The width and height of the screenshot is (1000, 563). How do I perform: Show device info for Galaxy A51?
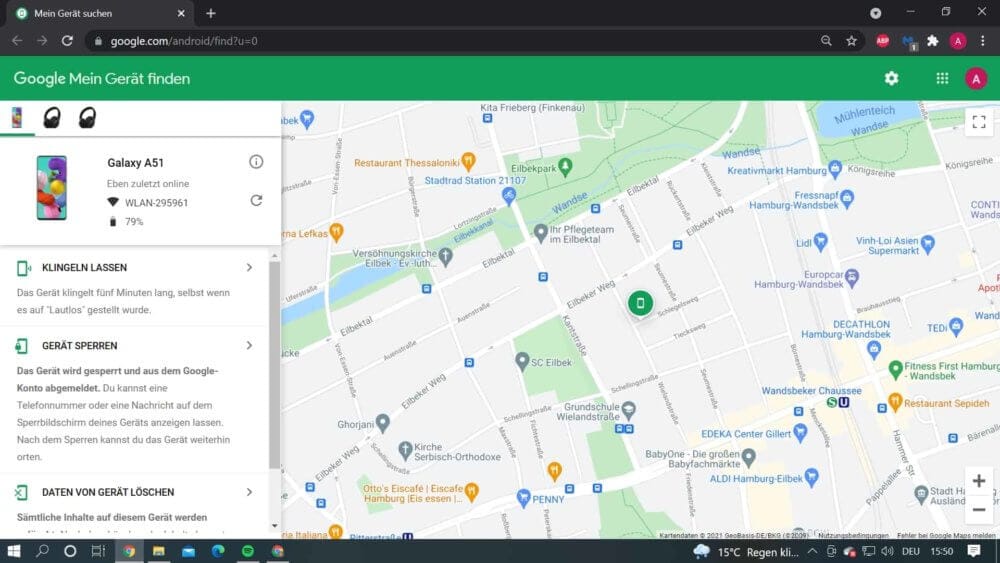click(x=256, y=162)
